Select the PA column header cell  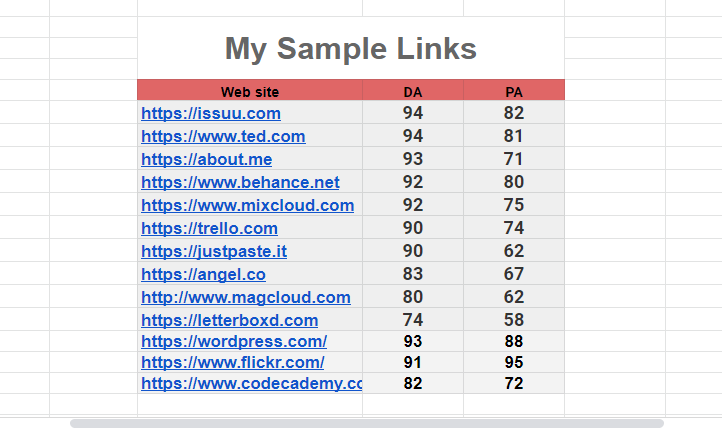coord(514,92)
